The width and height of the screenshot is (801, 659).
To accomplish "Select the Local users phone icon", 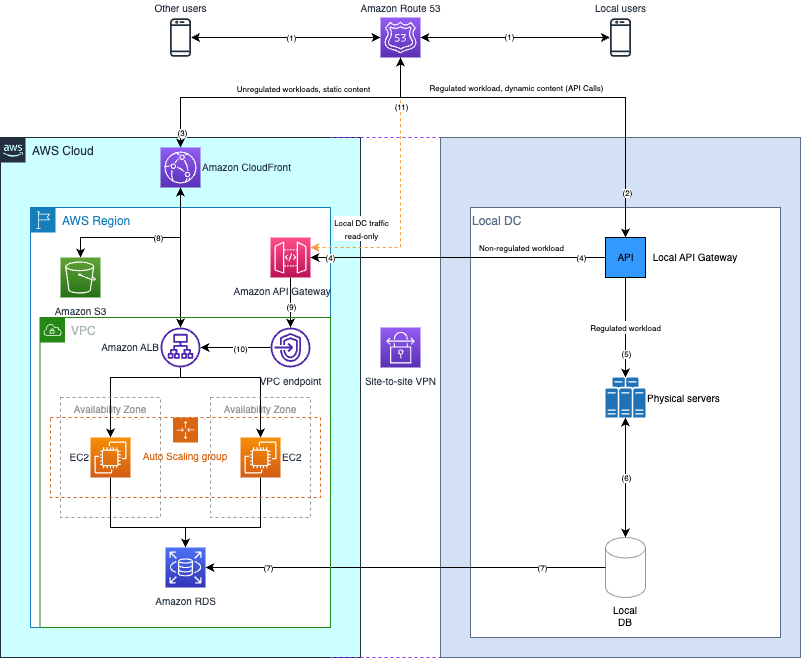I will click(x=620, y=37).
